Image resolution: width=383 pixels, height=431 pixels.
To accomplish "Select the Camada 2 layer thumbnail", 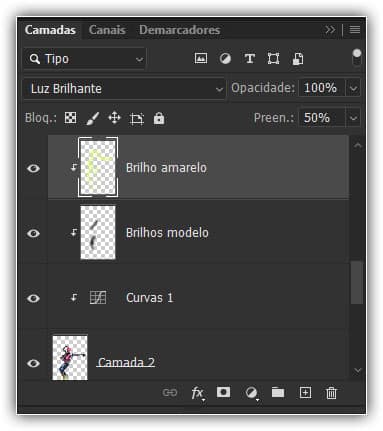I will (x=70, y=357).
